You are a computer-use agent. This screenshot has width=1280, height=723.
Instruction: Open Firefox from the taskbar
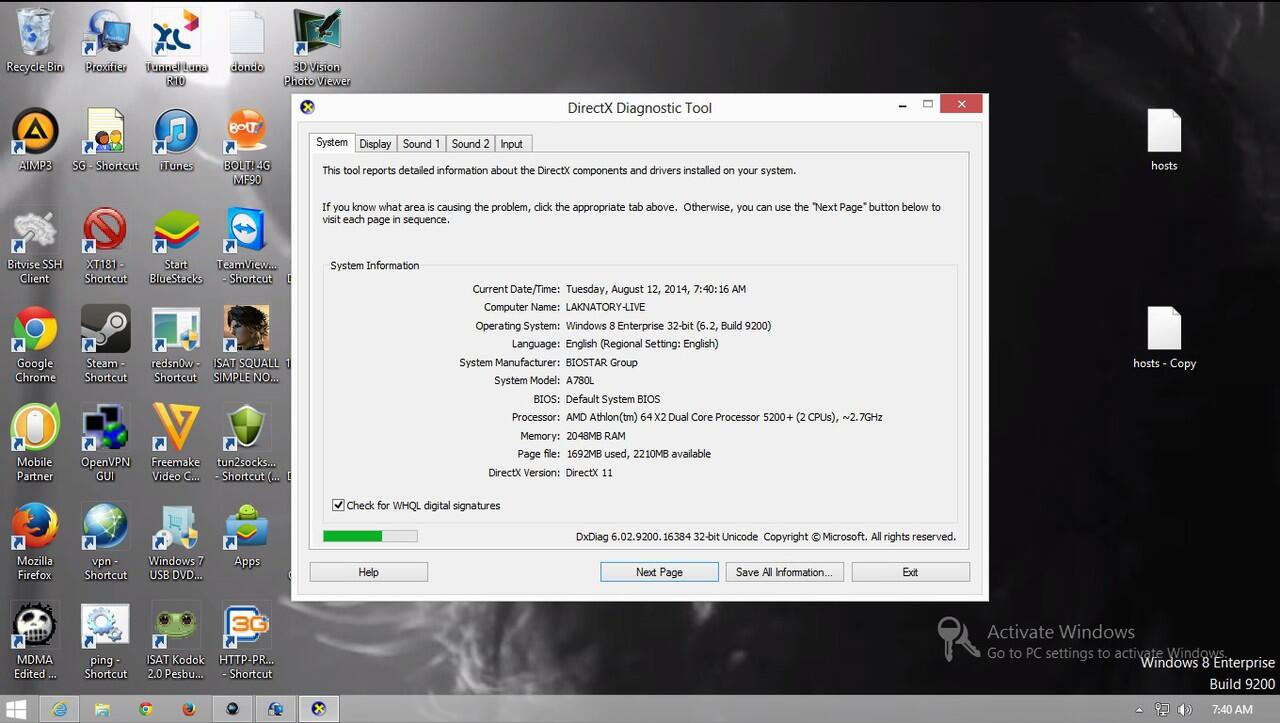(x=189, y=709)
